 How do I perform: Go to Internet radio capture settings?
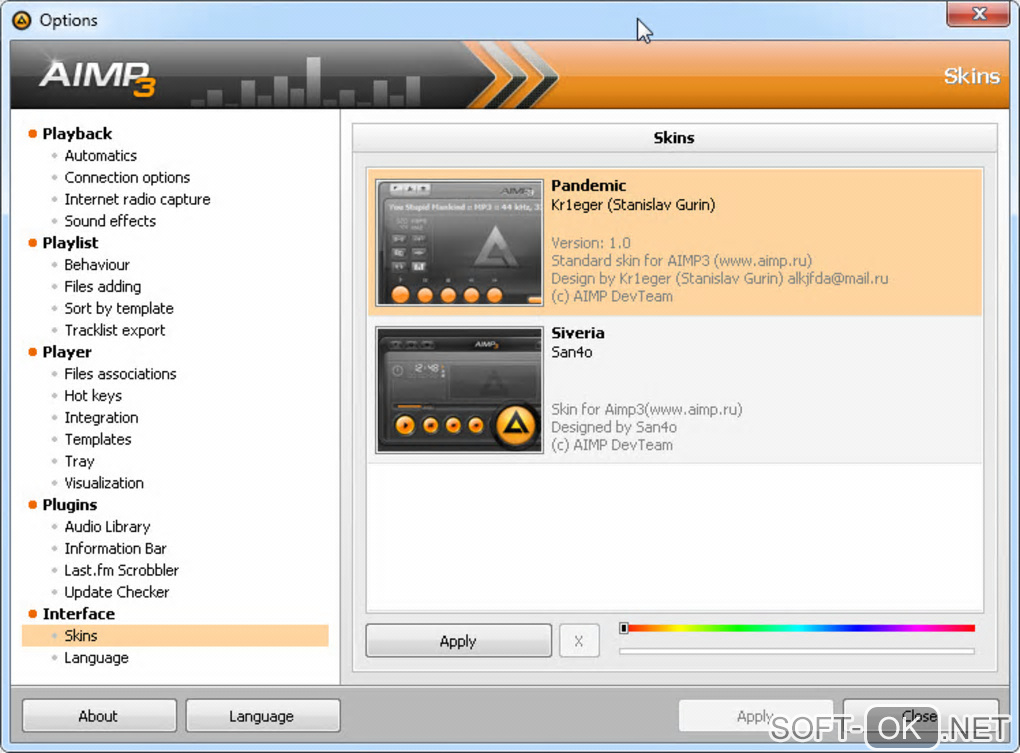point(137,200)
